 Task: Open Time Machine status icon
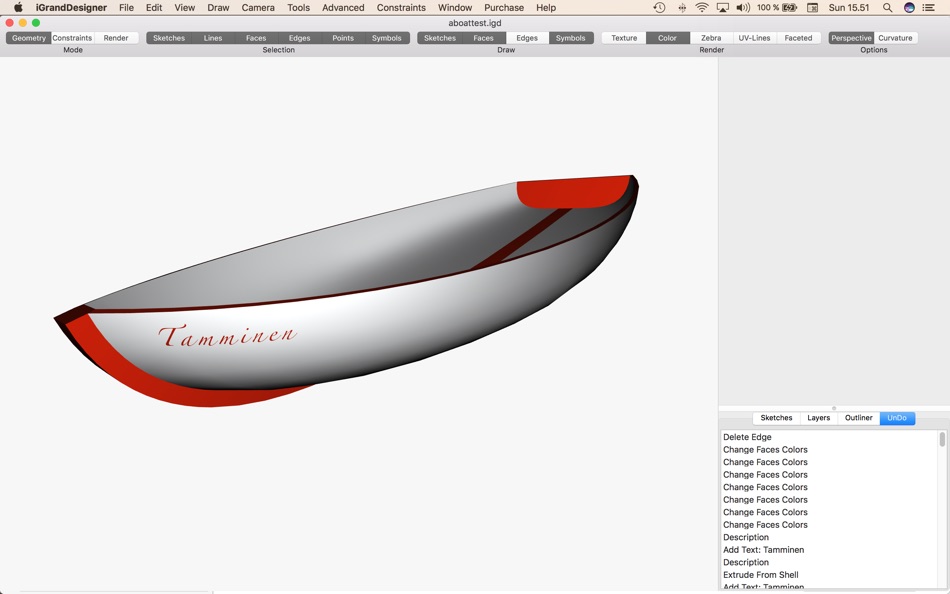coord(659,7)
